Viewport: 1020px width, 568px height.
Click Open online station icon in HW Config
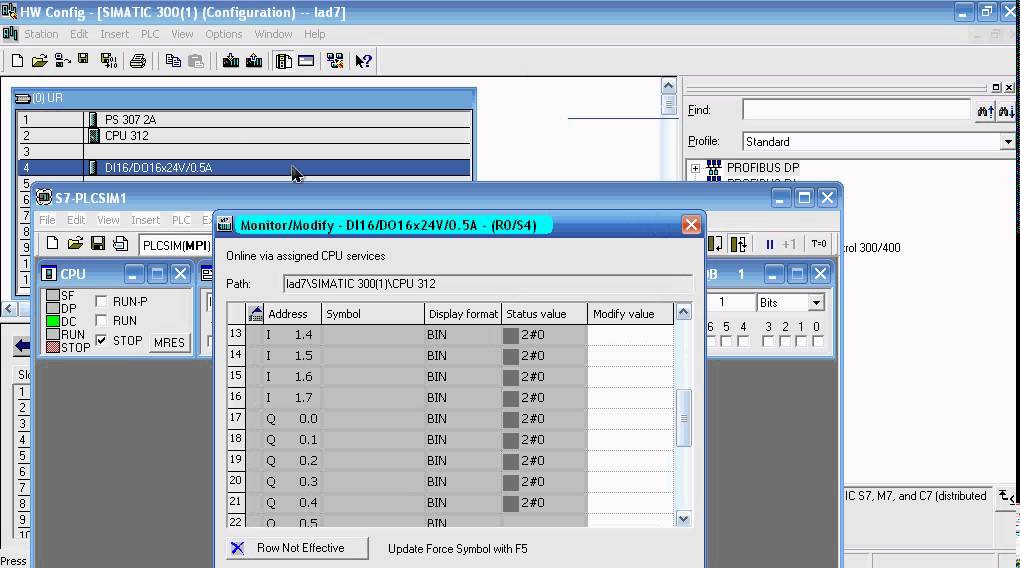coord(62,61)
